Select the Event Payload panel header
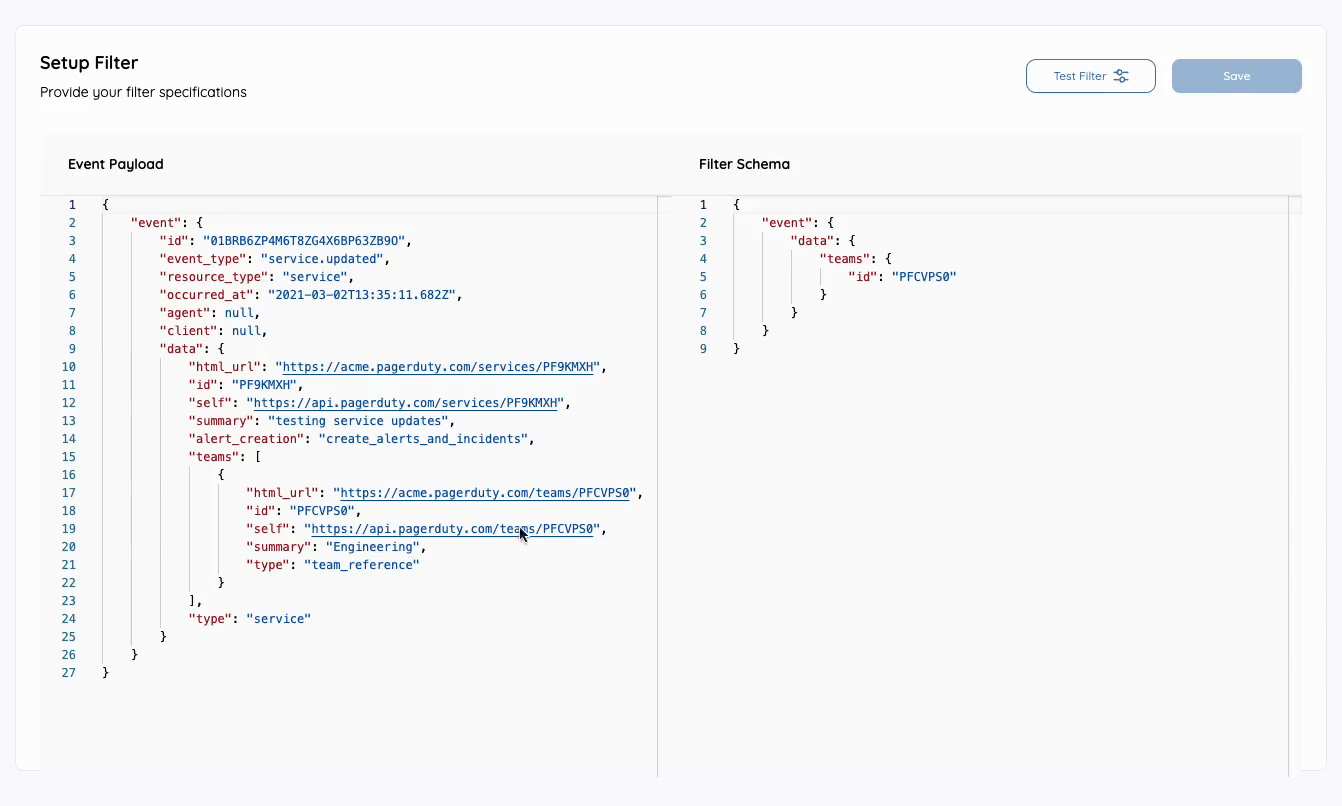The width and height of the screenshot is (1342, 806). [x=115, y=164]
